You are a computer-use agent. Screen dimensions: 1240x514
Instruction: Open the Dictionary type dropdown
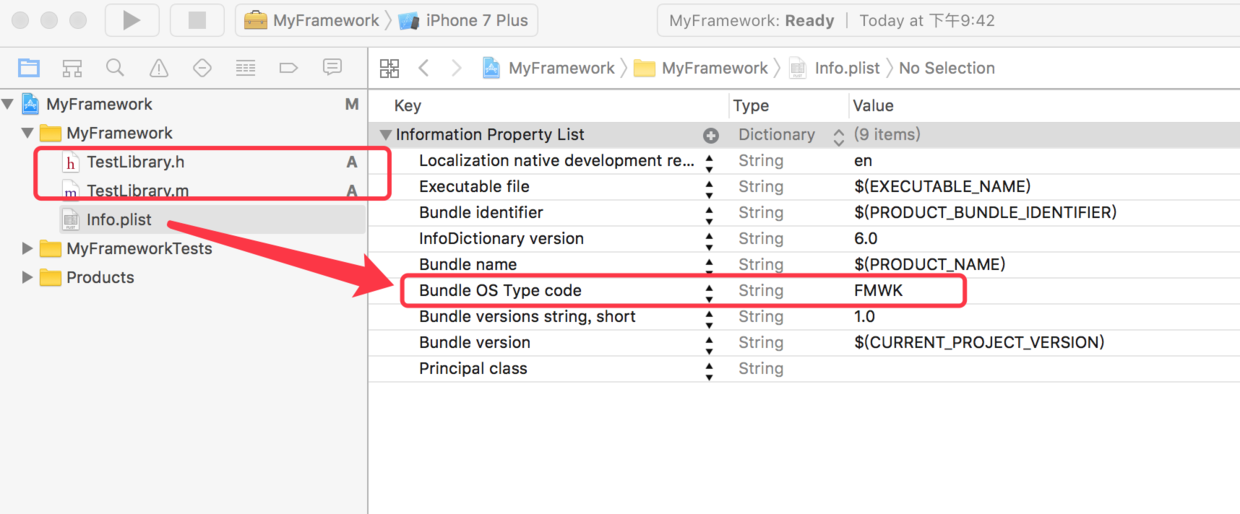point(838,135)
